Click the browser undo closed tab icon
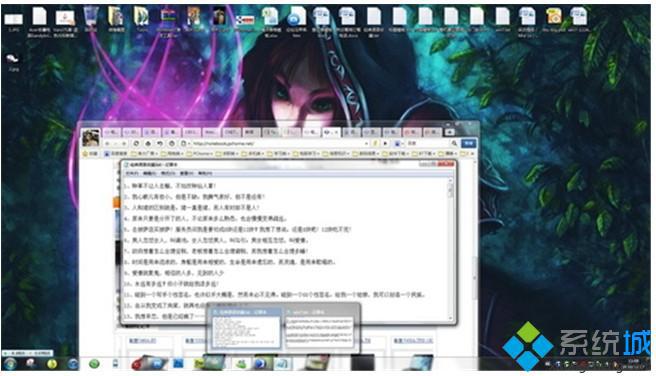This screenshot has width=656, height=376. tap(160, 143)
